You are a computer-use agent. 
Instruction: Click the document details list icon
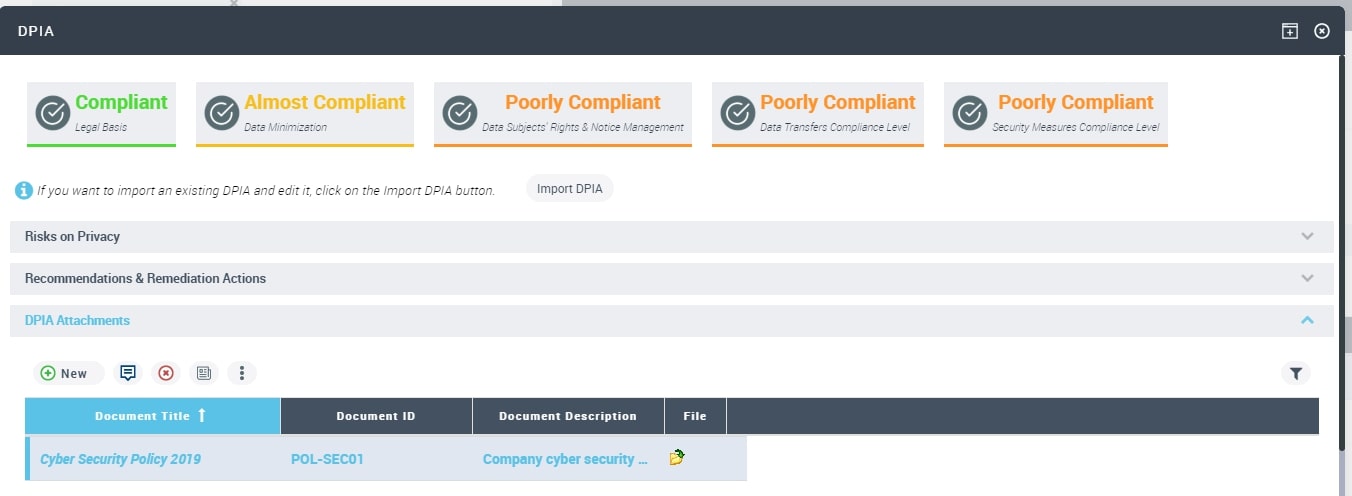(204, 373)
